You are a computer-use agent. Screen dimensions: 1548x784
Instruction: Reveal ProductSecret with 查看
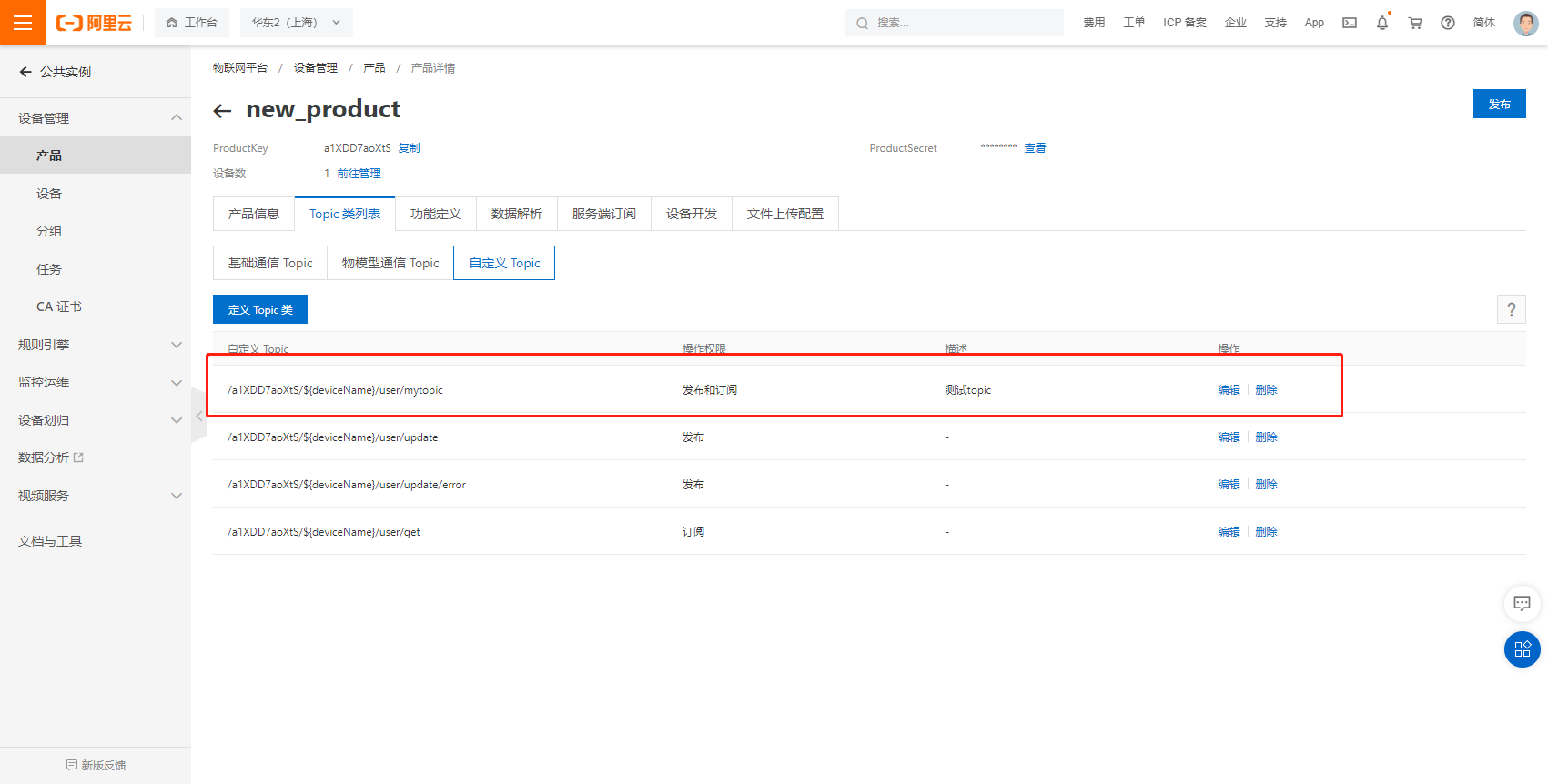(x=1036, y=148)
